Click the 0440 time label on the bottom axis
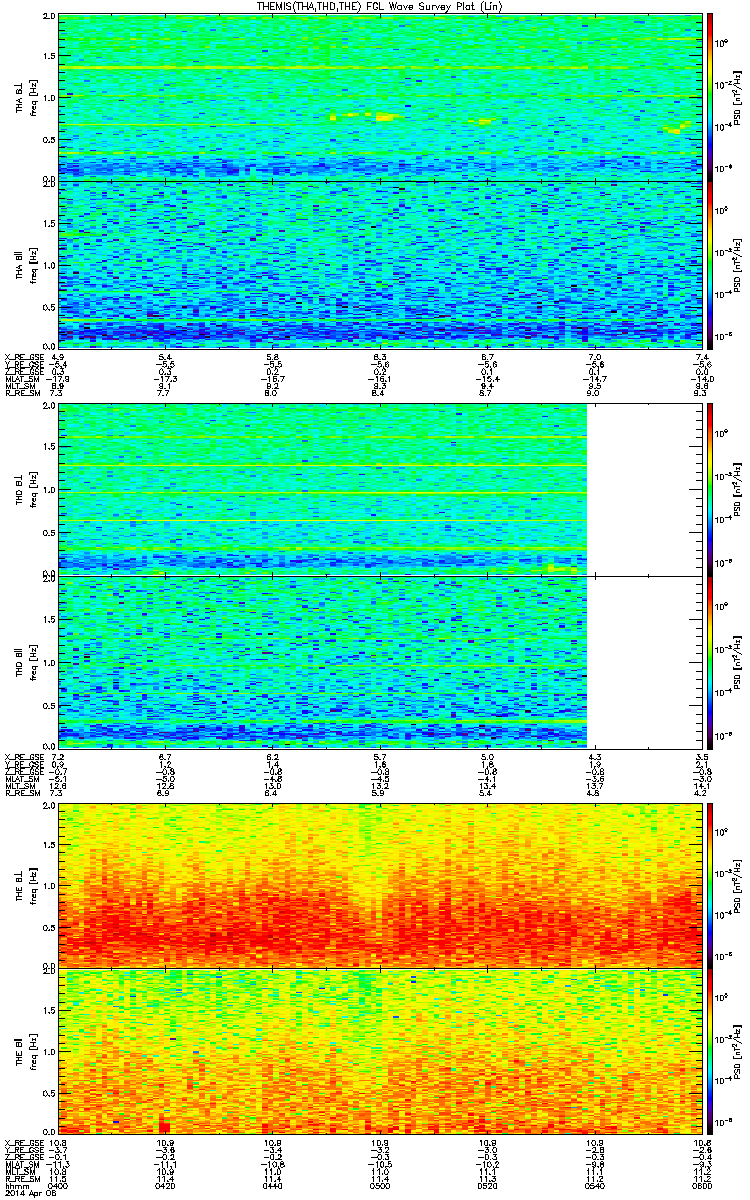The height and width of the screenshot is (1200, 750). pyautogui.click(x=272, y=1187)
